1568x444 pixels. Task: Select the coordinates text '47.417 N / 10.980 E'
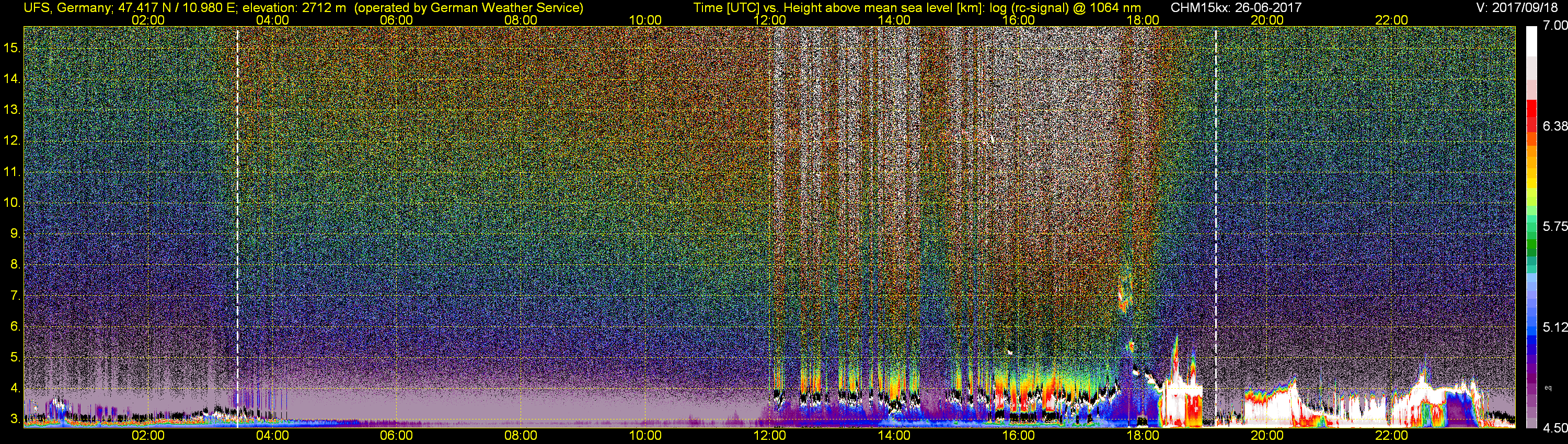click(177, 8)
